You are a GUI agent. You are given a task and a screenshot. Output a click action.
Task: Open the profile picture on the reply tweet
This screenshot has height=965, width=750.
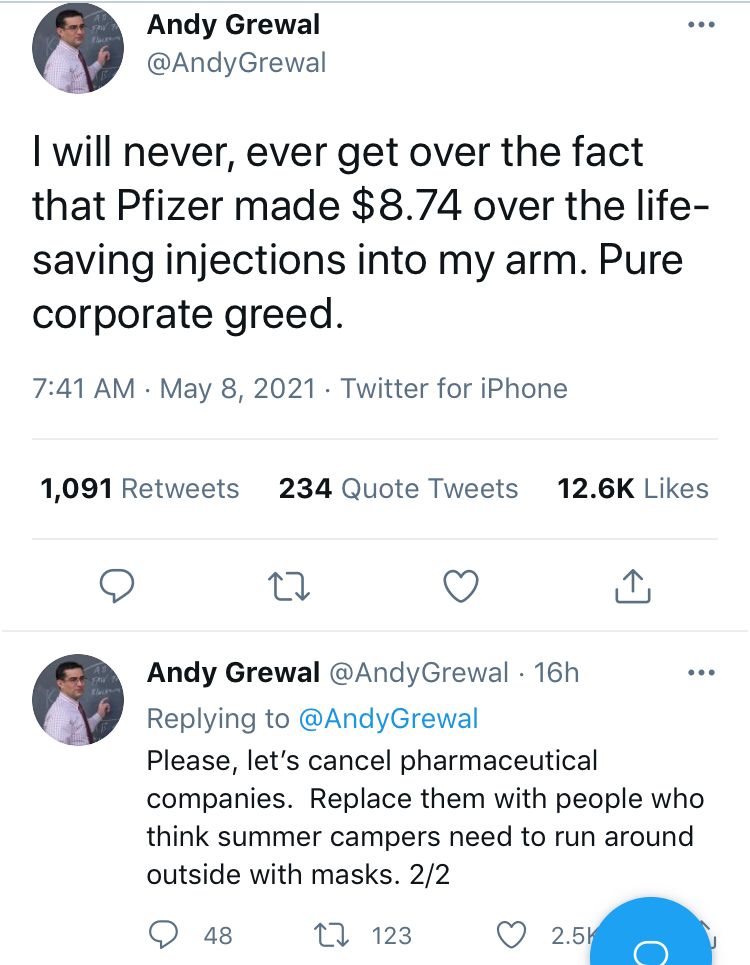click(78, 700)
